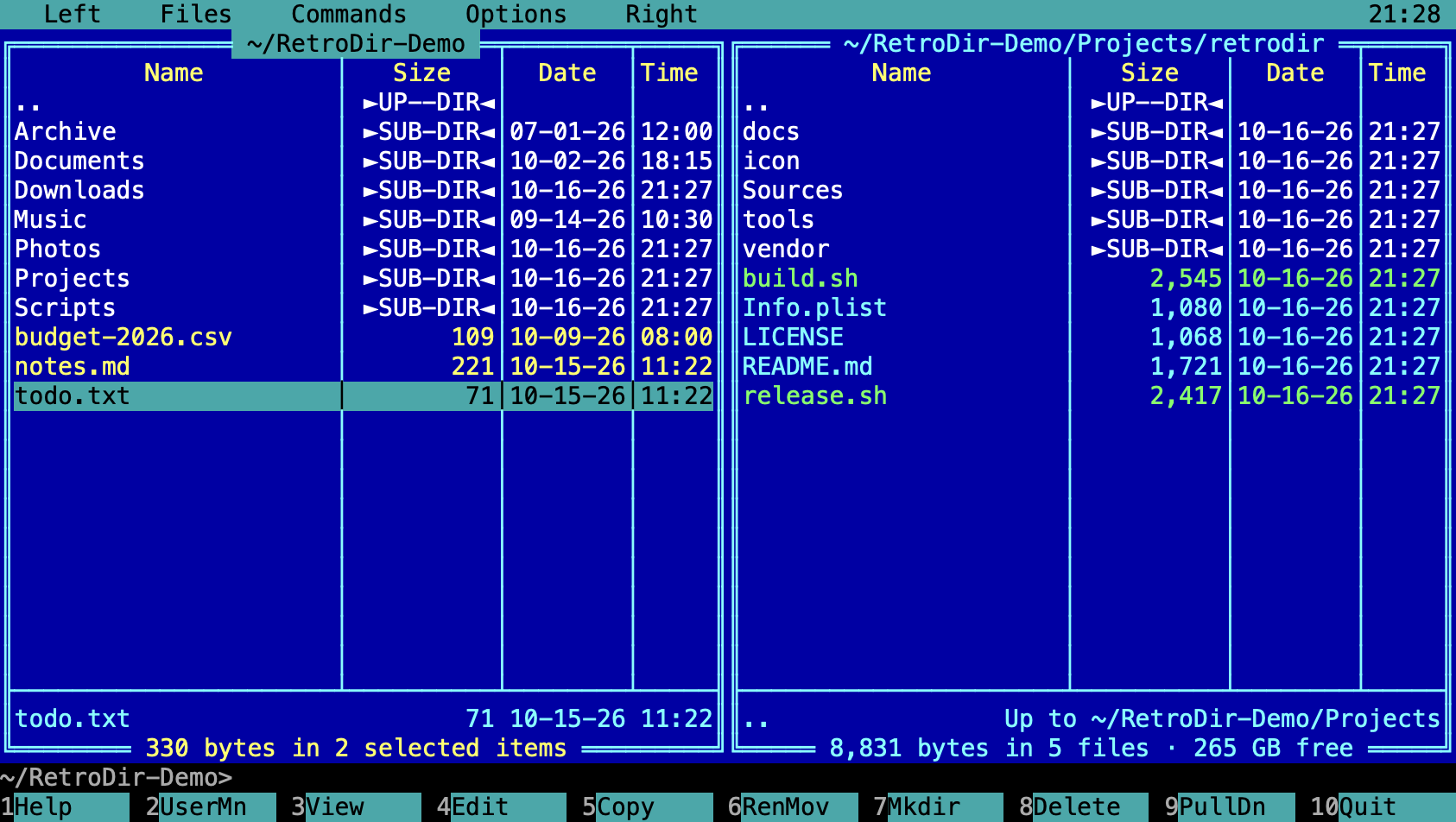
Task: Select the tools directory row
Action: (1092, 219)
